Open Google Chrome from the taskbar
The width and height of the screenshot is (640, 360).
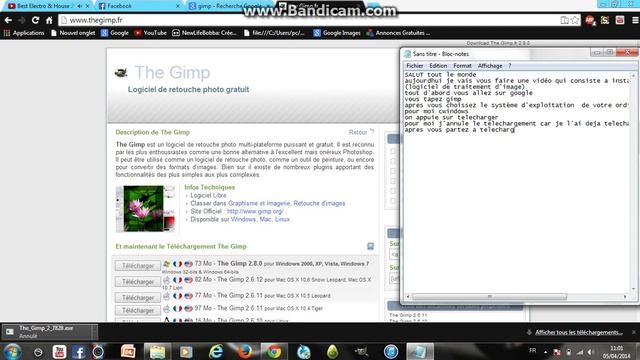tap(274, 352)
